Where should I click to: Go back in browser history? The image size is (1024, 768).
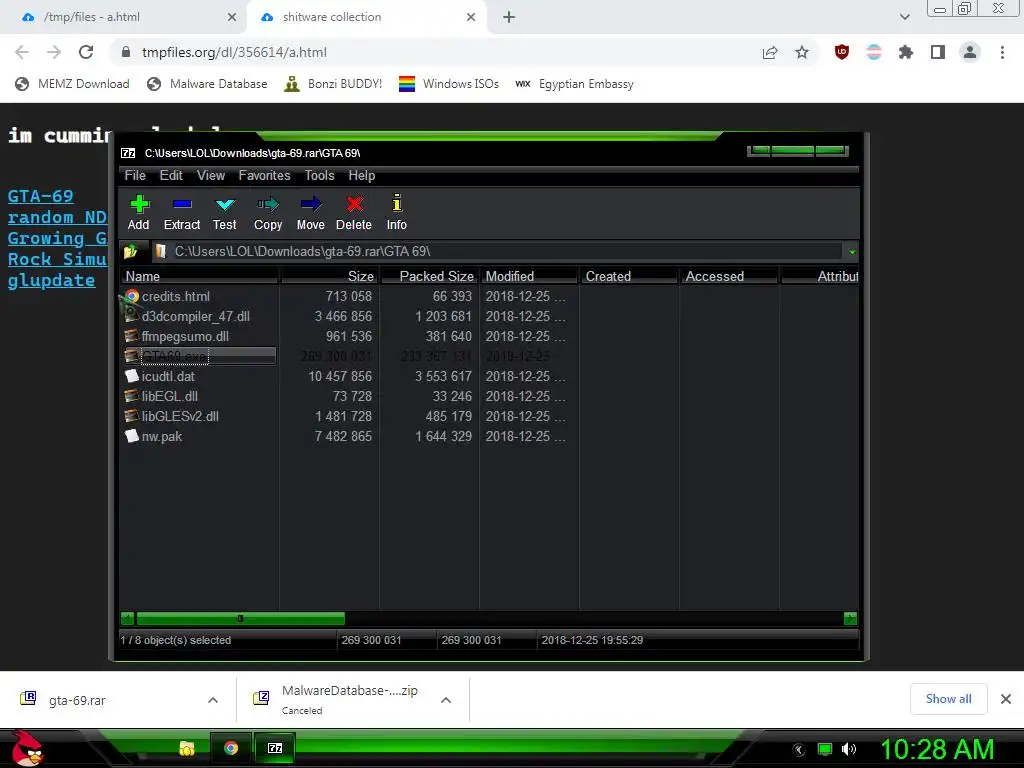point(22,52)
